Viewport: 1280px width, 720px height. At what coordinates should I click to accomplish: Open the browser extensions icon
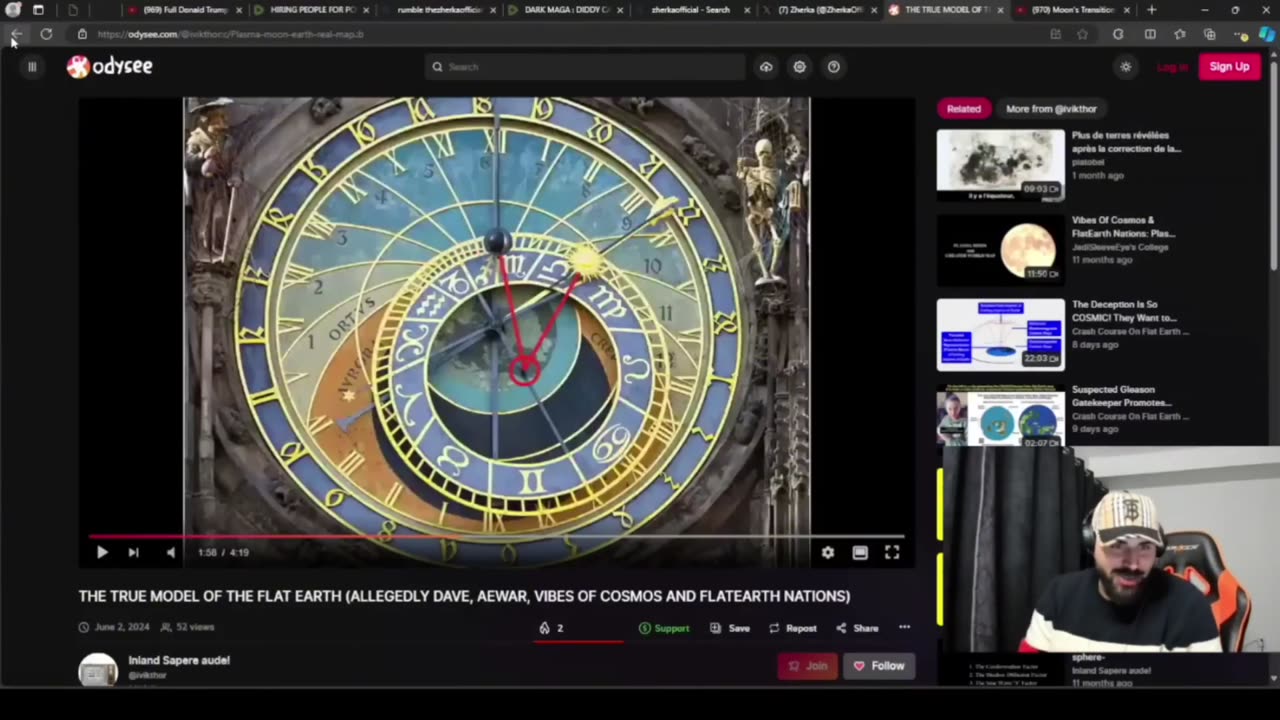click(x=1118, y=34)
